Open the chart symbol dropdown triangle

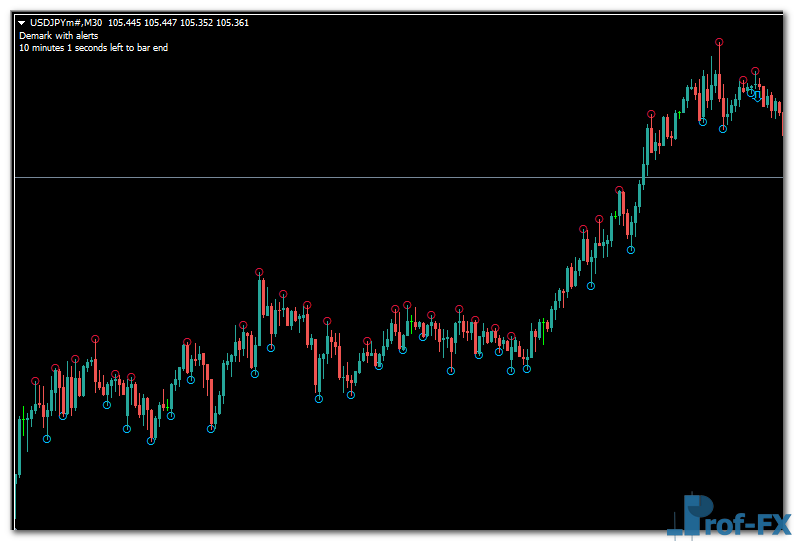pos(22,23)
